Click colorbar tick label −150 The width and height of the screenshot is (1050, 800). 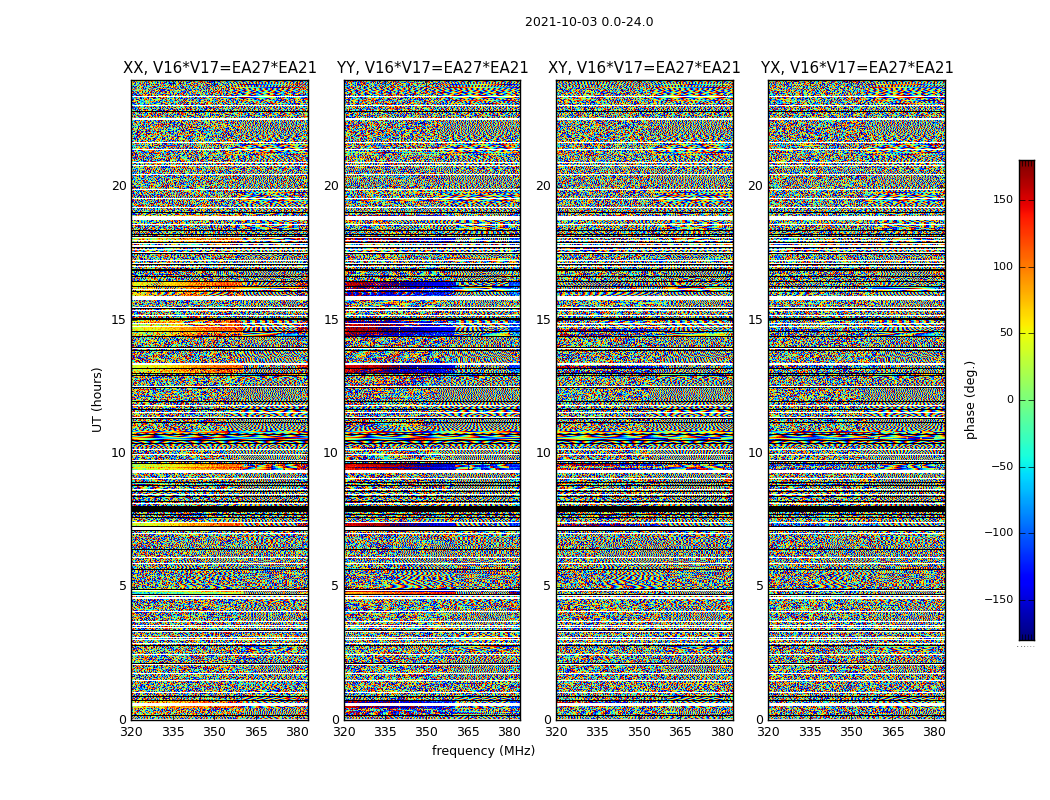click(998, 599)
